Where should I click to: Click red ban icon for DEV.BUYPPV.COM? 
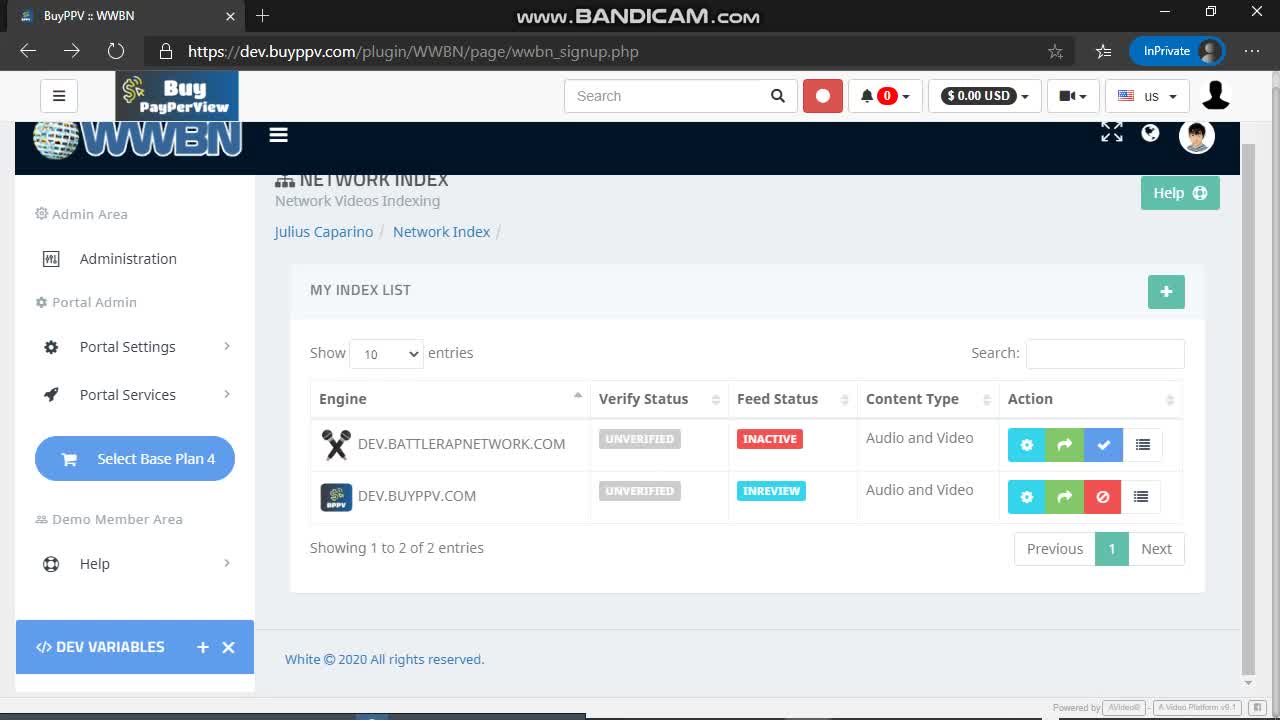click(1103, 497)
